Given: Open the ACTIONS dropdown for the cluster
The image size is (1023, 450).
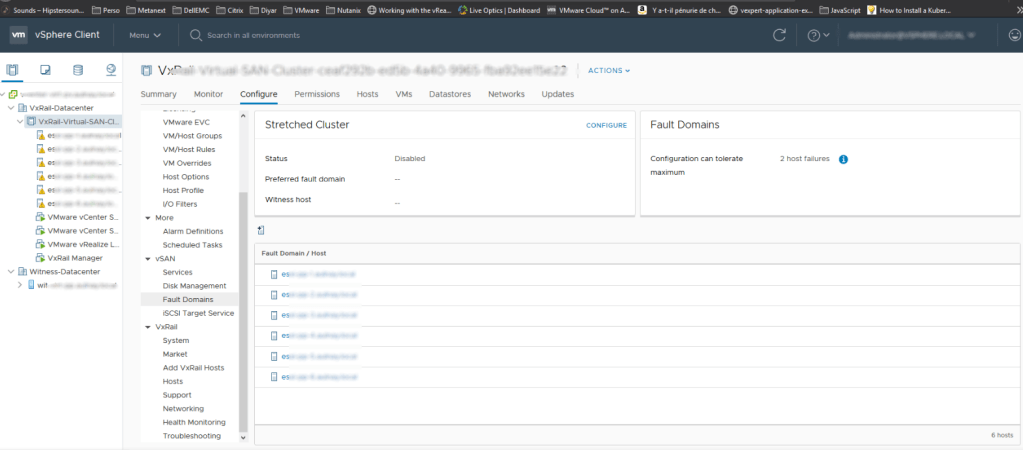Looking at the screenshot, I should pyautogui.click(x=609, y=71).
